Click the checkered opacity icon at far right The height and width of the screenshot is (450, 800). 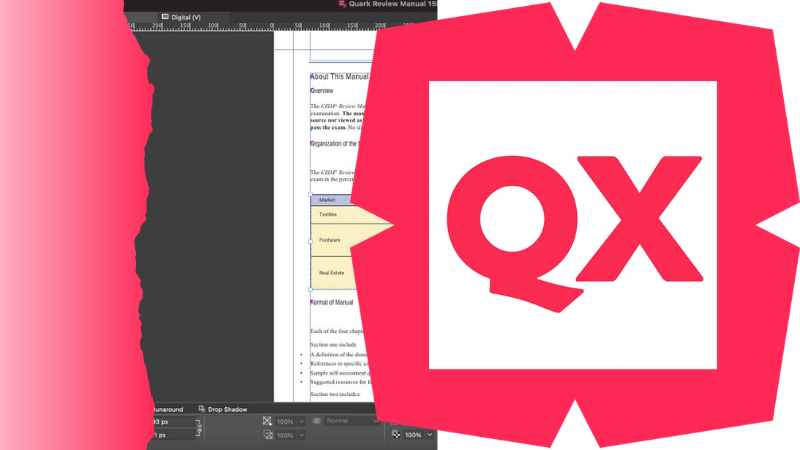coord(396,434)
